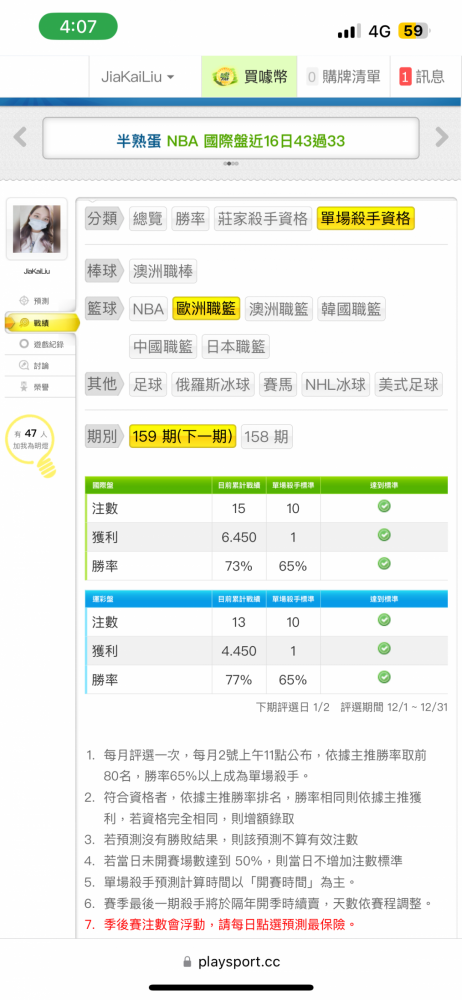Open 遊戲紀錄 from the sidebar
The height and width of the screenshot is (1000, 462).
coord(41,344)
